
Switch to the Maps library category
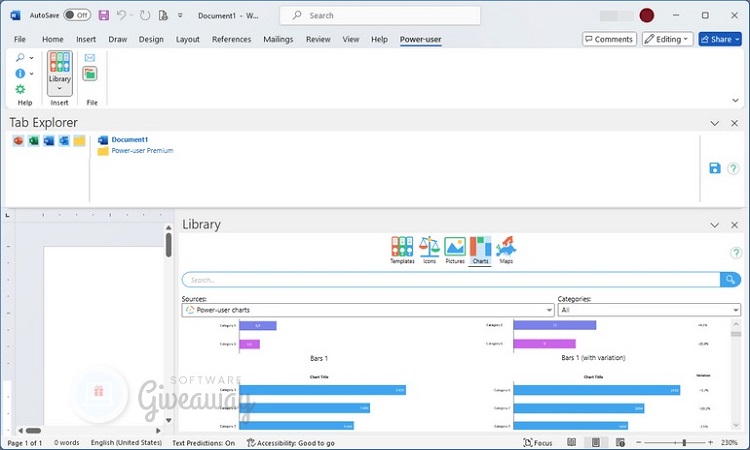pos(506,250)
